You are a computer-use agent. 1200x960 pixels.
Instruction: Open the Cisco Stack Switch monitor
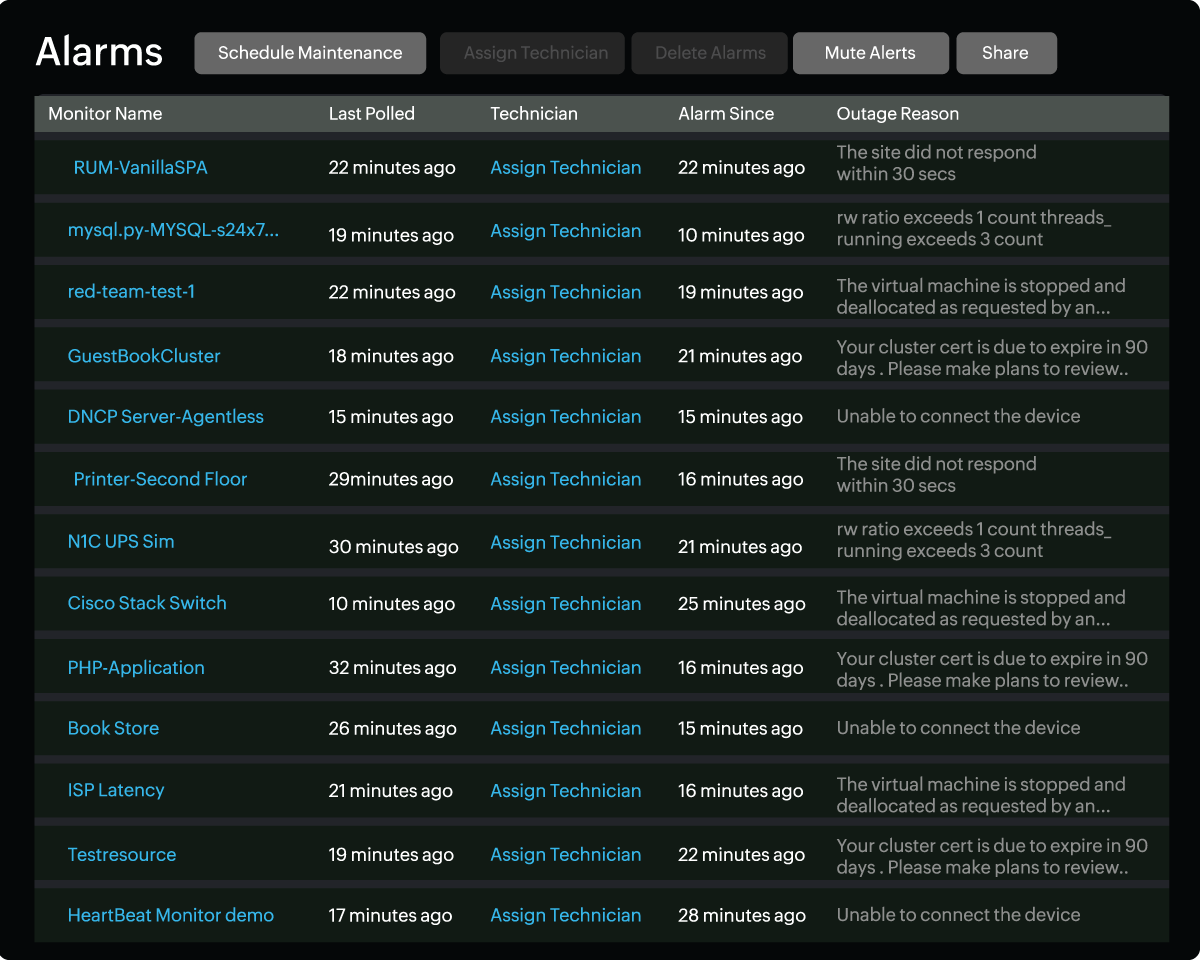tap(147, 603)
